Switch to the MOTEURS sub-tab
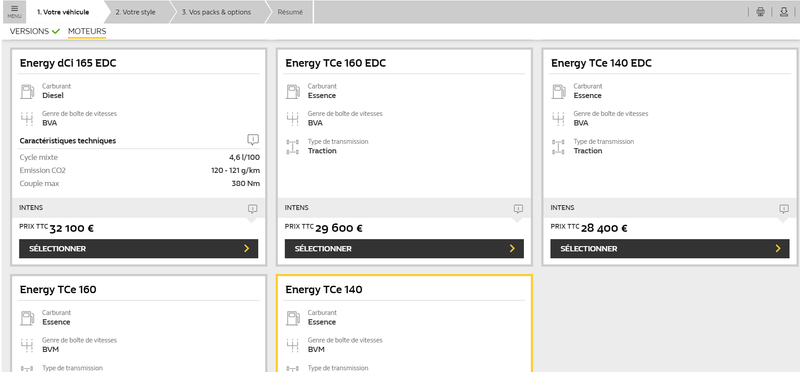Screen dimensions: 800x372 pos(87,31)
